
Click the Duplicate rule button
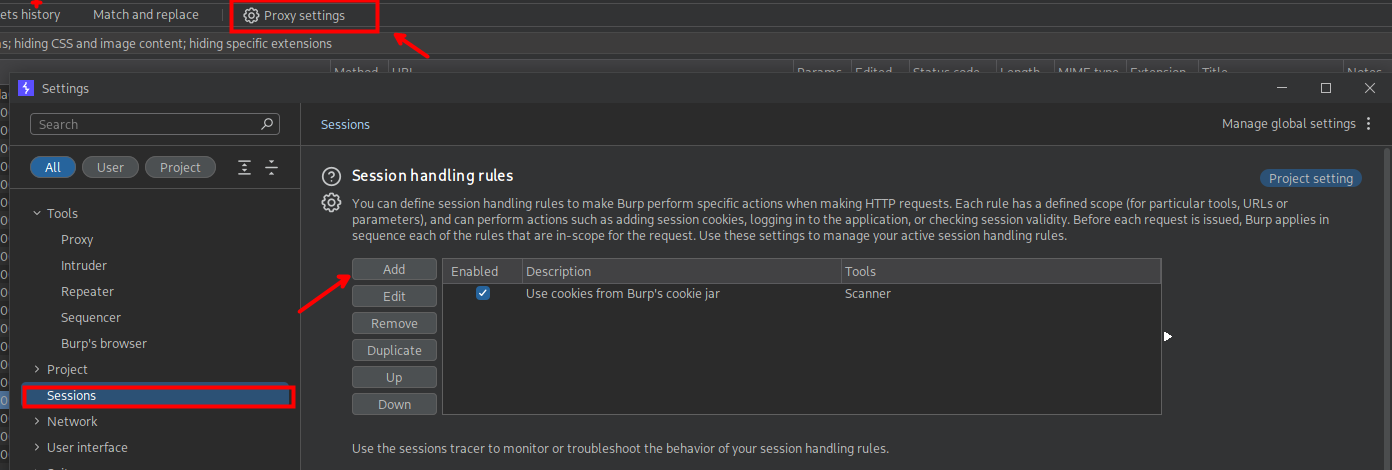[x=394, y=351]
